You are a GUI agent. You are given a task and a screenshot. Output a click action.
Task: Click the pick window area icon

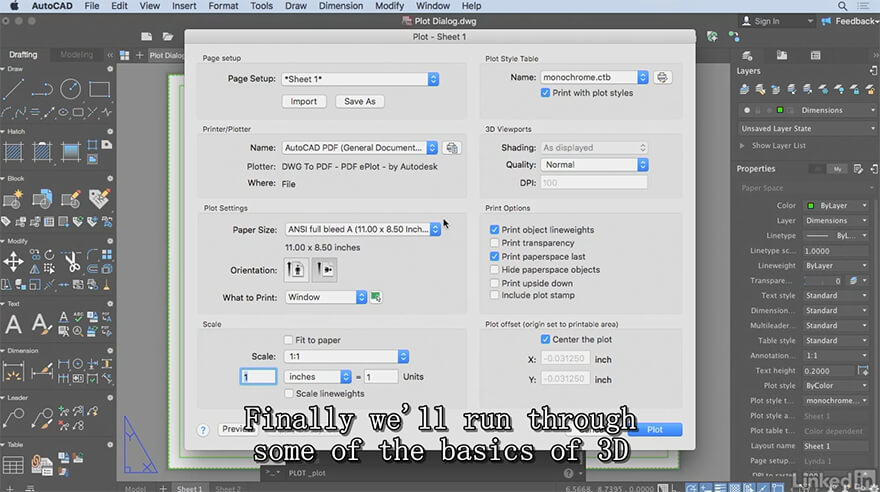point(376,297)
